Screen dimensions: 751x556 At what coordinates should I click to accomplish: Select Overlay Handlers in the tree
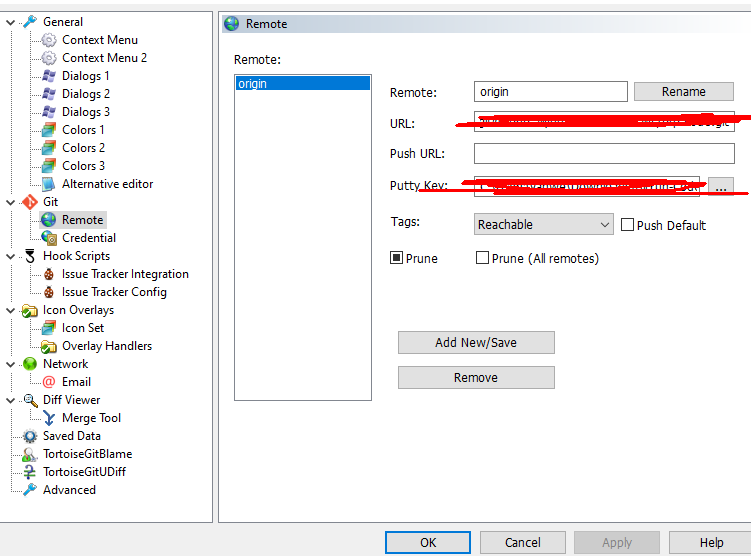click(x=107, y=346)
